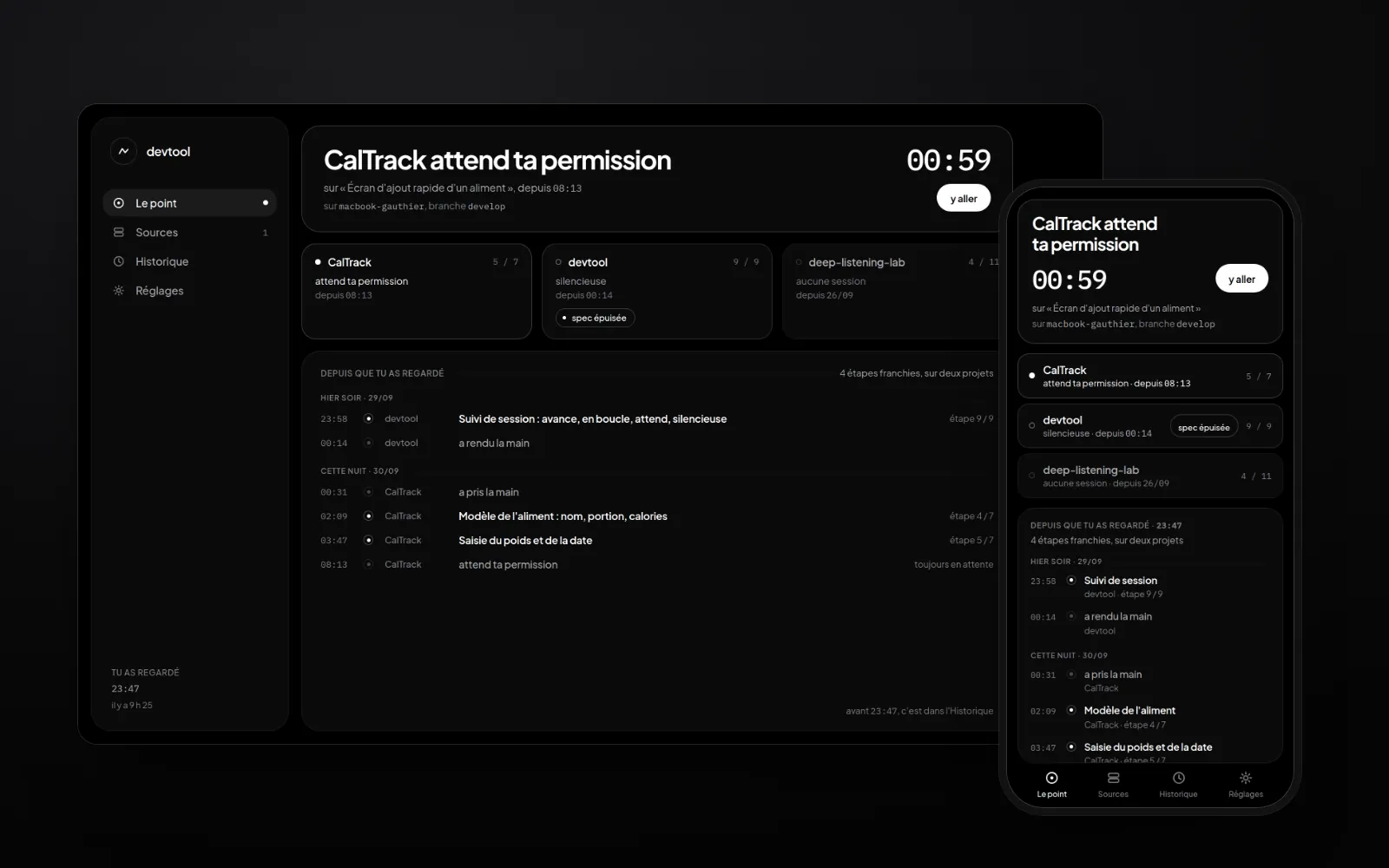1389x868 pixels.
Task: Open Le point via its sidebar icon
Action: click(x=119, y=203)
